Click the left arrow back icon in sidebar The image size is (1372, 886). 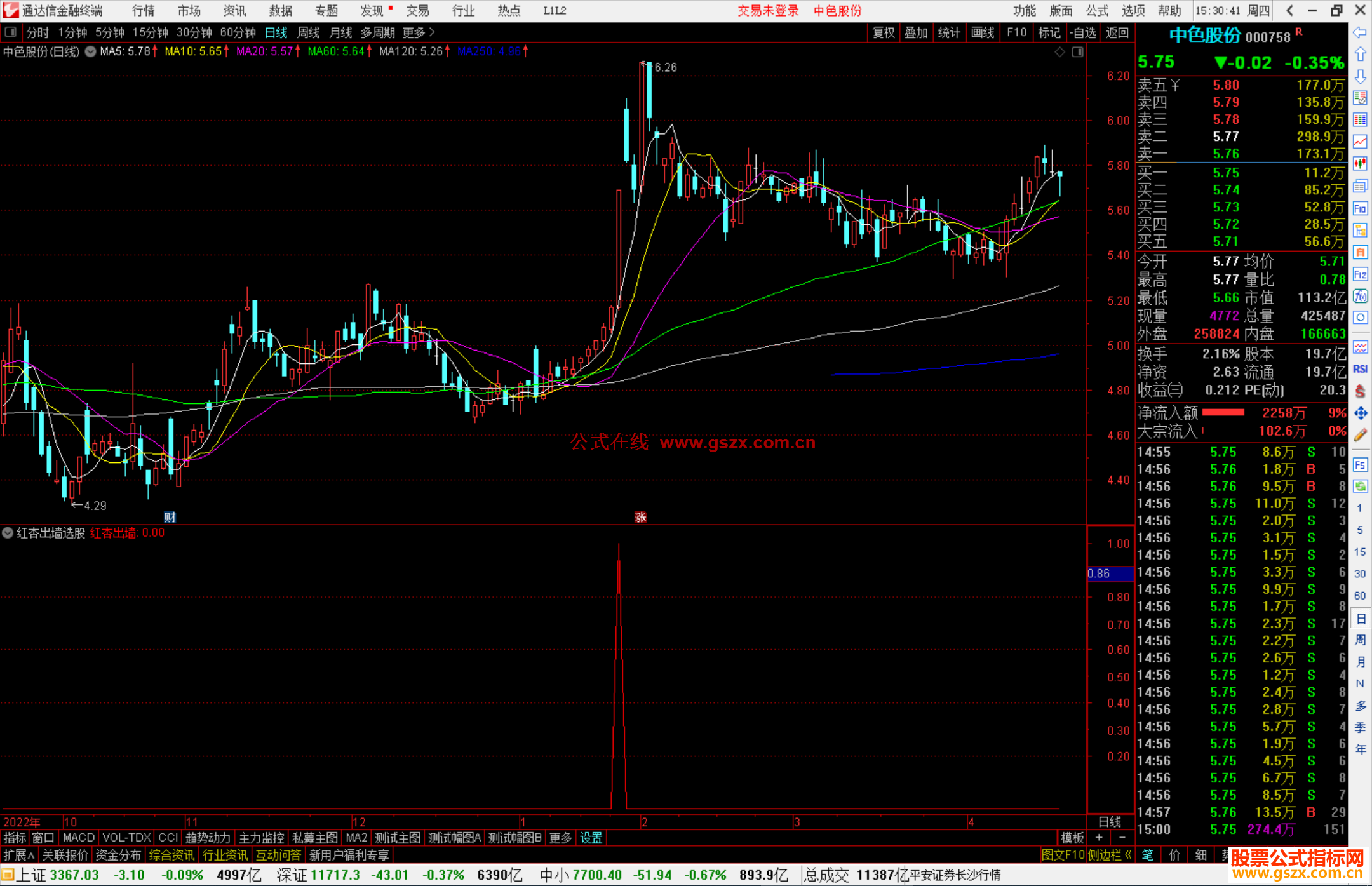[x=1360, y=32]
